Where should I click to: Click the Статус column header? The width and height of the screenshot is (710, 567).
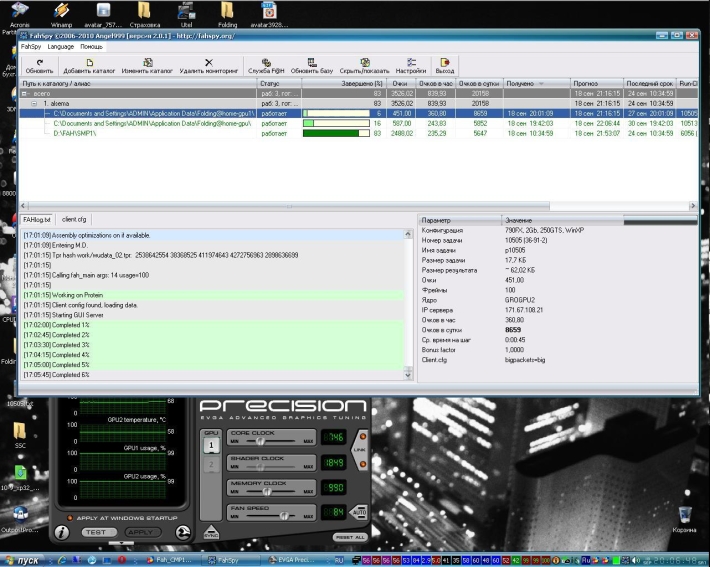point(280,84)
